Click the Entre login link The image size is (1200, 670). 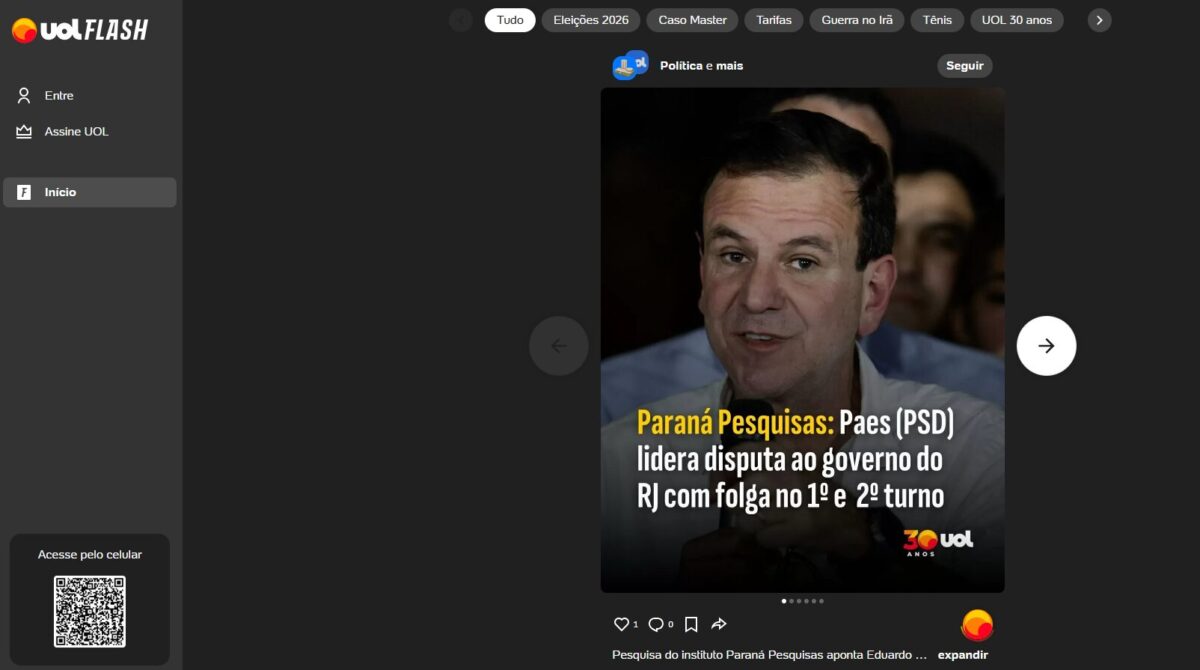point(59,96)
